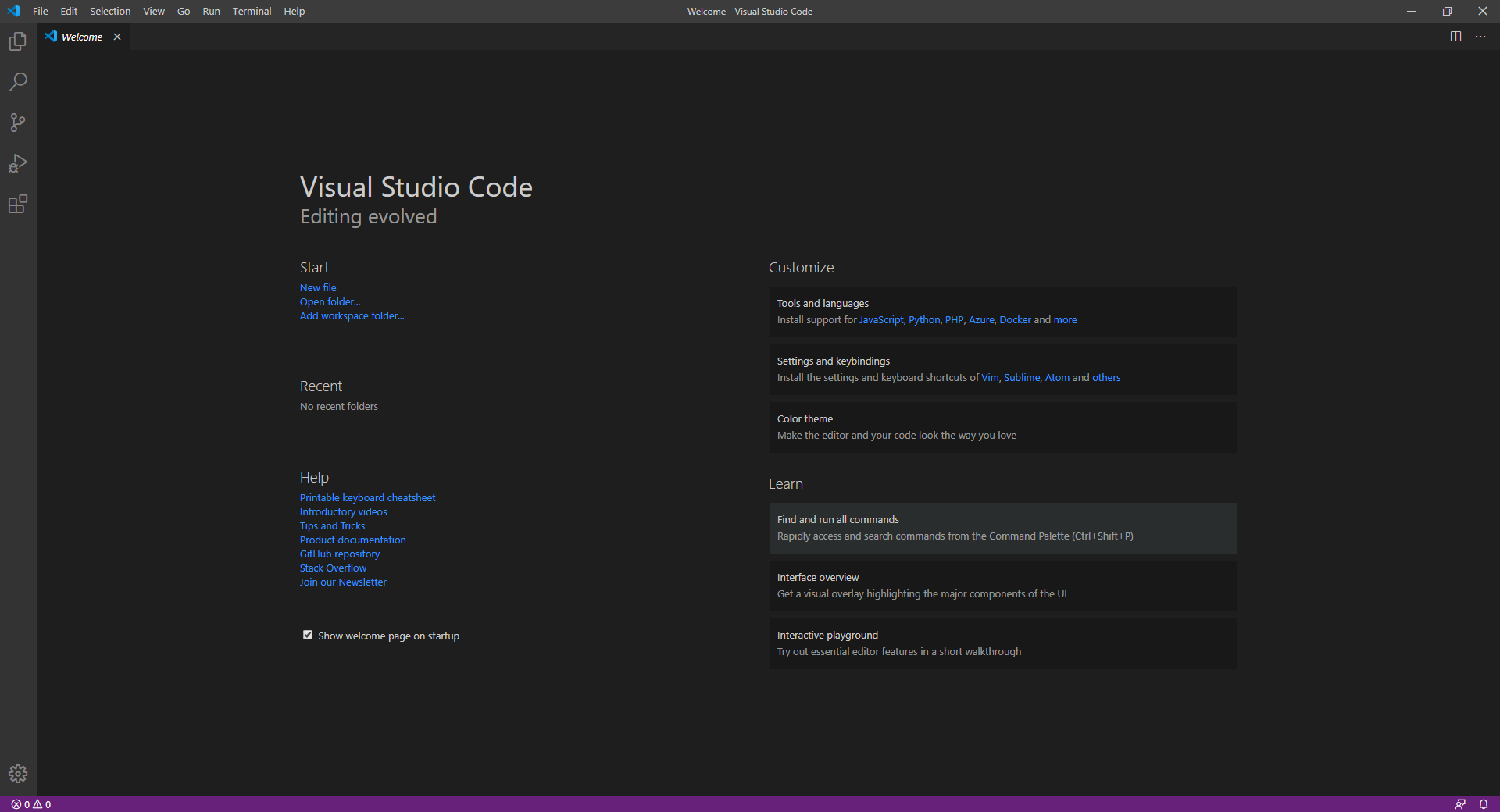Open the Run menu
Screen dimensions: 1500x812
click(x=211, y=11)
